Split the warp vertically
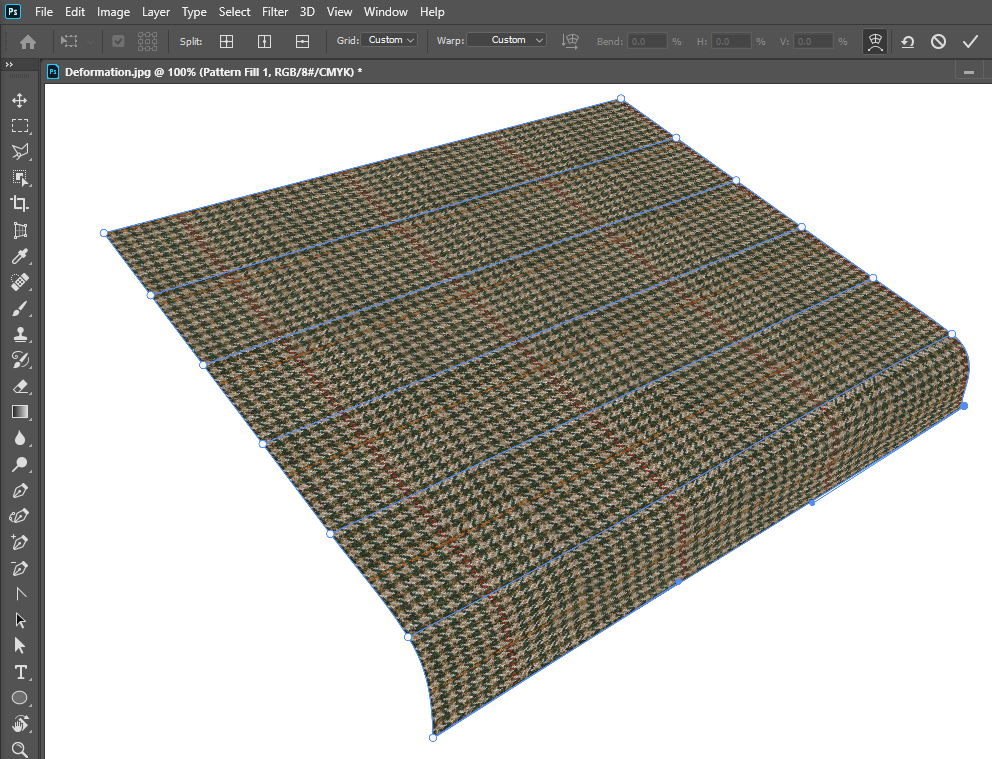Screen dimensions: 992x759 tap(264, 41)
